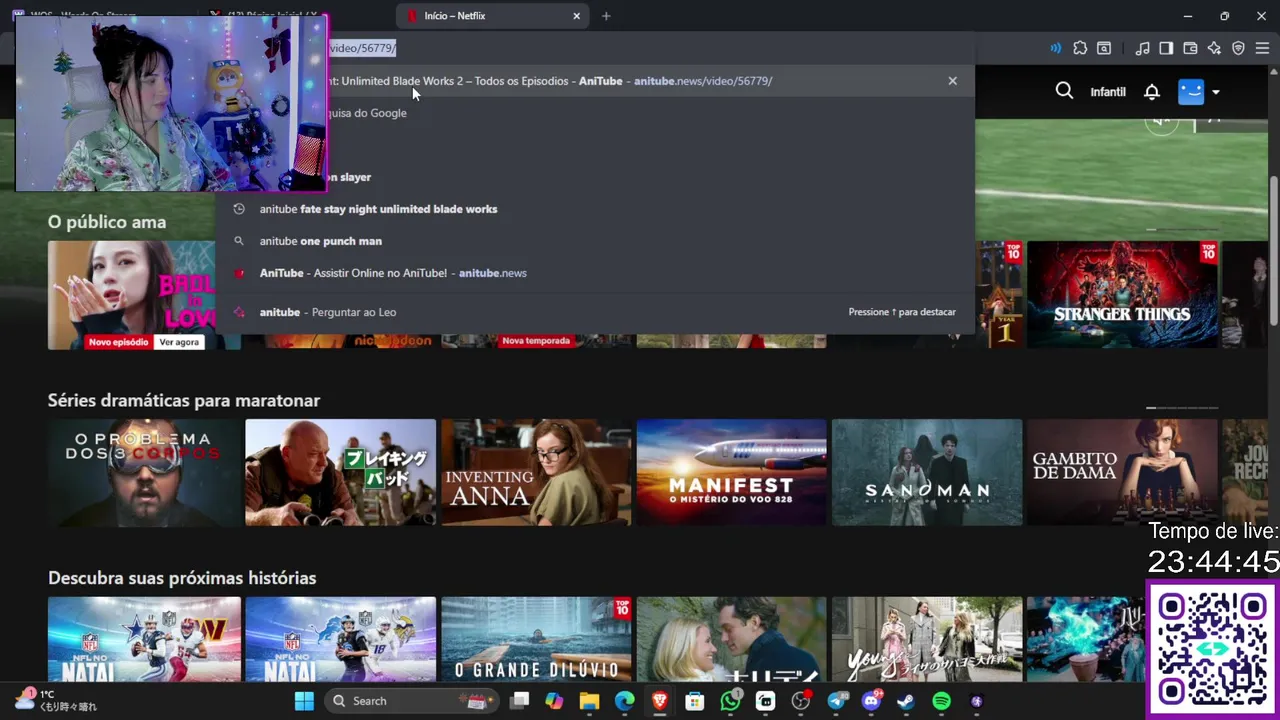The height and width of the screenshot is (720, 1280).
Task: Switch to the Início – Netflix tab
Action: [493, 16]
